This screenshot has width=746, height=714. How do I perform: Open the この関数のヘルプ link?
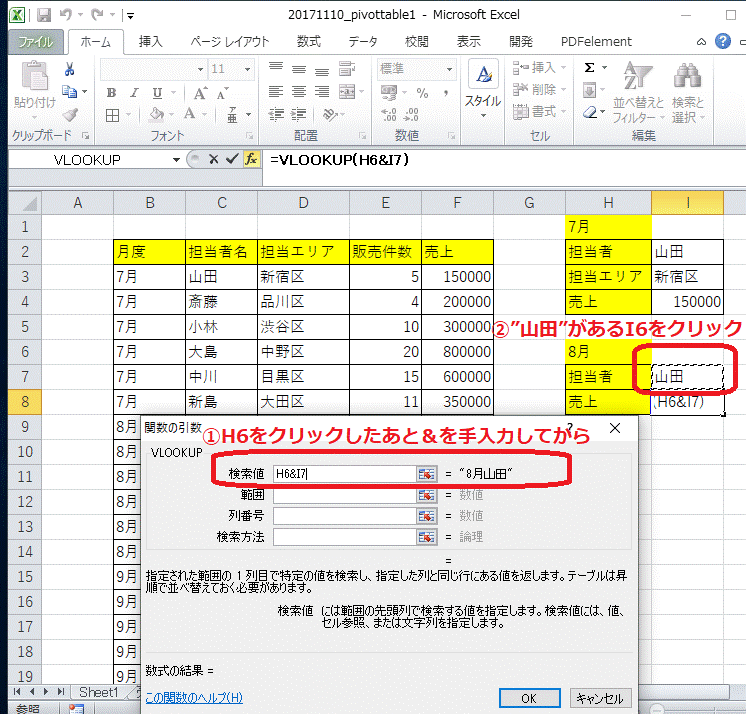(x=194, y=698)
